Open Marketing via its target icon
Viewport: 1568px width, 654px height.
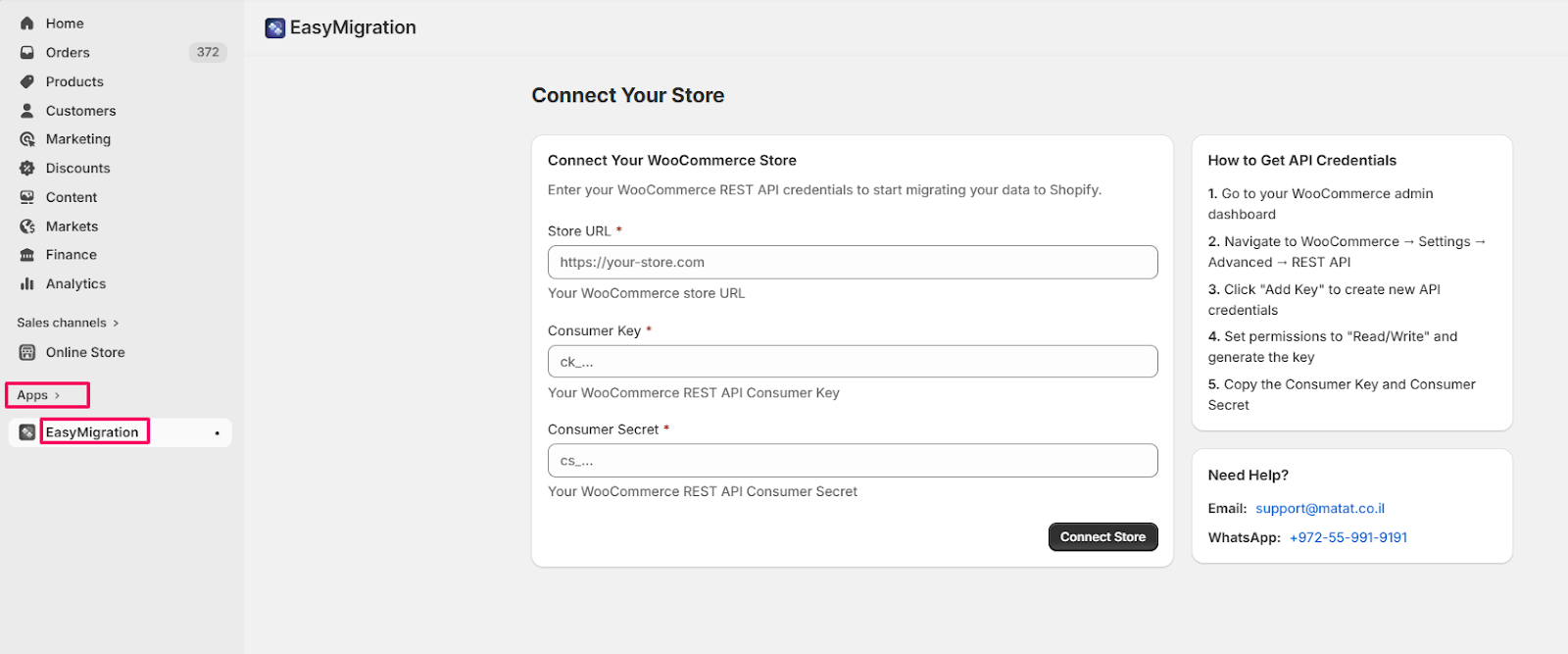pyautogui.click(x=27, y=139)
